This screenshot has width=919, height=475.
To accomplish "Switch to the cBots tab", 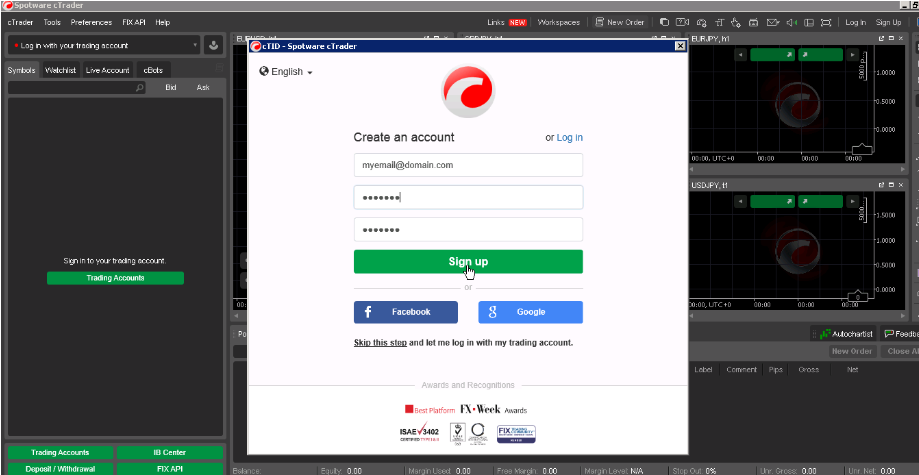I will click(153, 70).
